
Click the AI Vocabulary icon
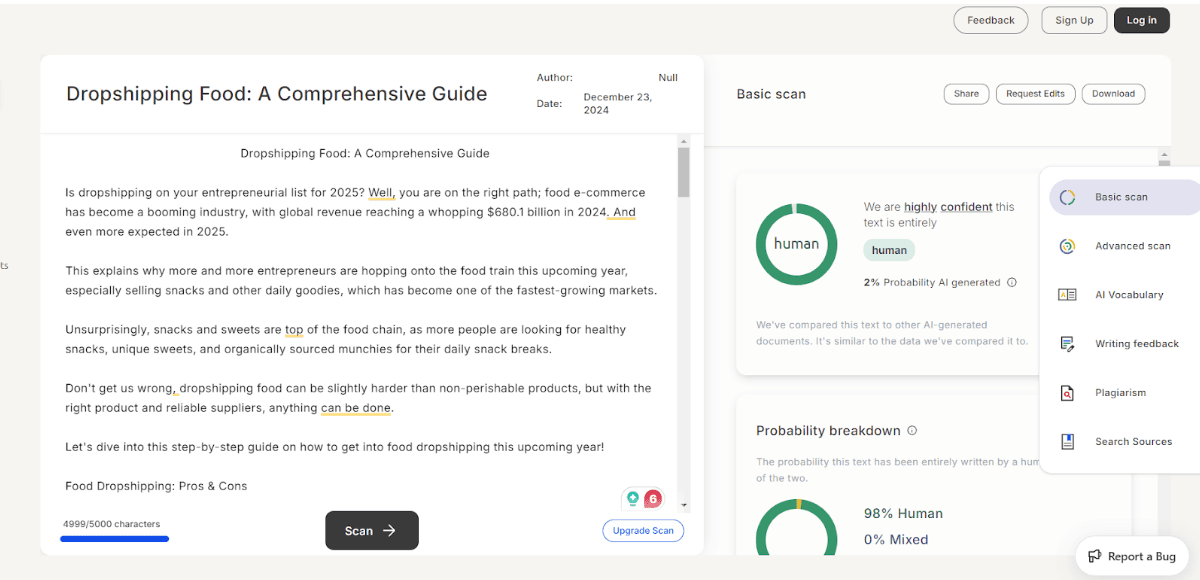pyautogui.click(x=1067, y=295)
